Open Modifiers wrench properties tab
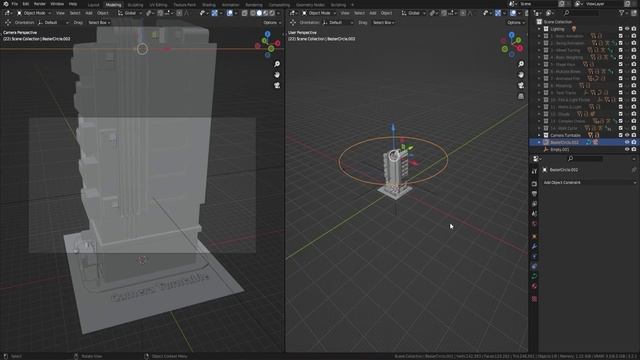 (x=534, y=247)
